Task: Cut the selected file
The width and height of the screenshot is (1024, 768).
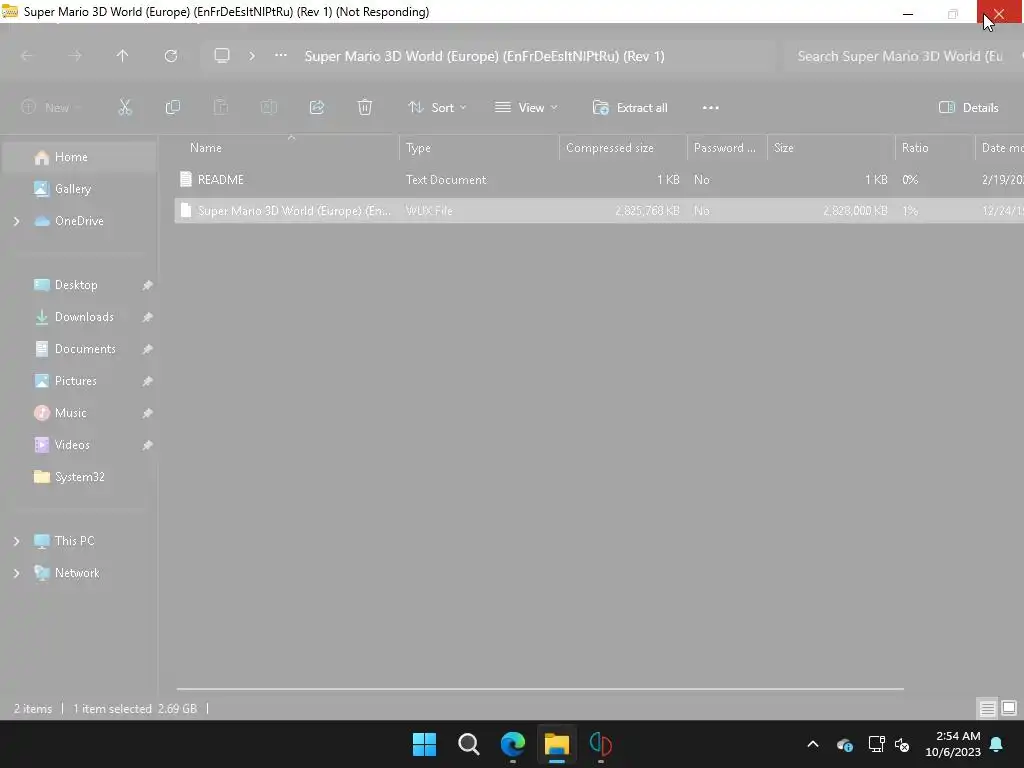Action: tap(125, 108)
